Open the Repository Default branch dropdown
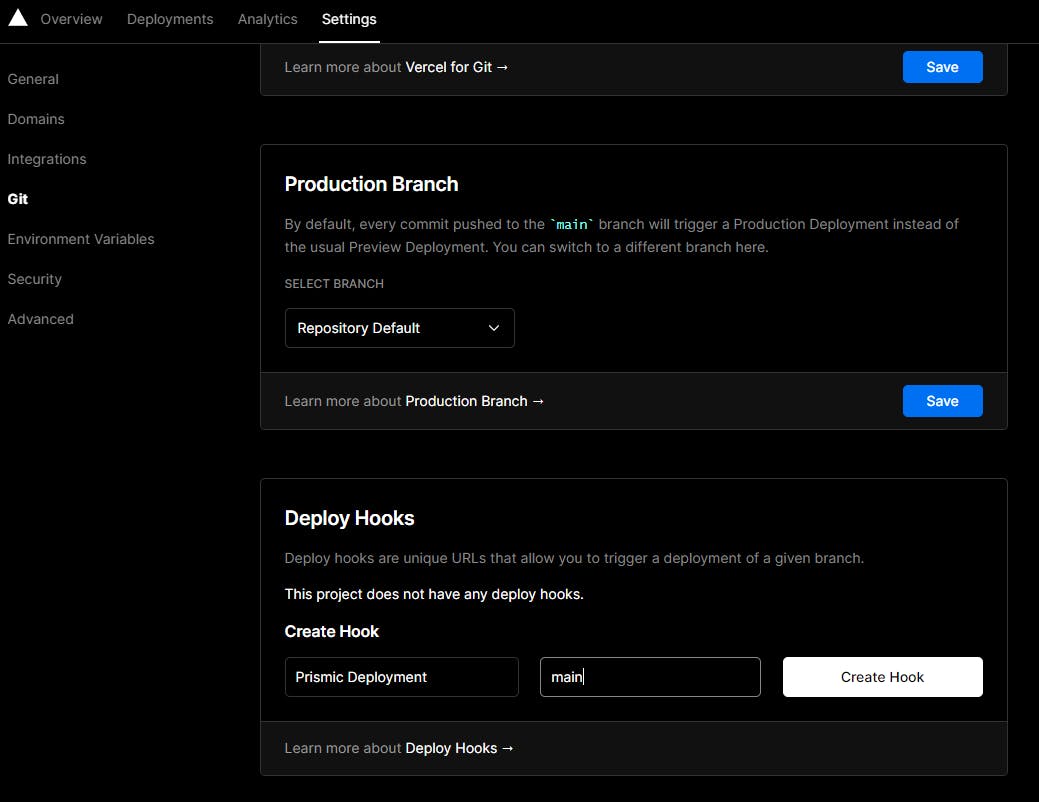This screenshot has width=1039, height=802. click(x=400, y=328)
